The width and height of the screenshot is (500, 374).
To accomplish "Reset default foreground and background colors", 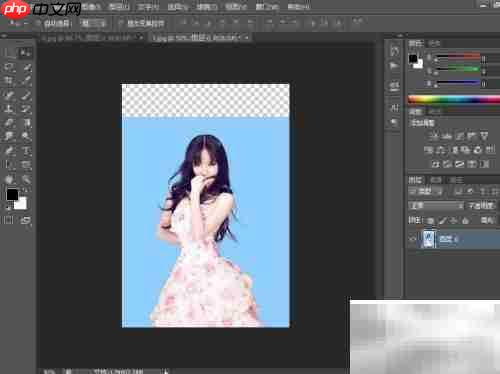I will coord(8,208).
